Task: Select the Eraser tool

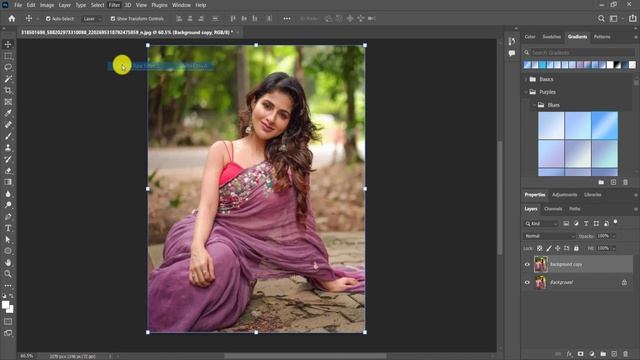Action: click(x=8, y=171)
